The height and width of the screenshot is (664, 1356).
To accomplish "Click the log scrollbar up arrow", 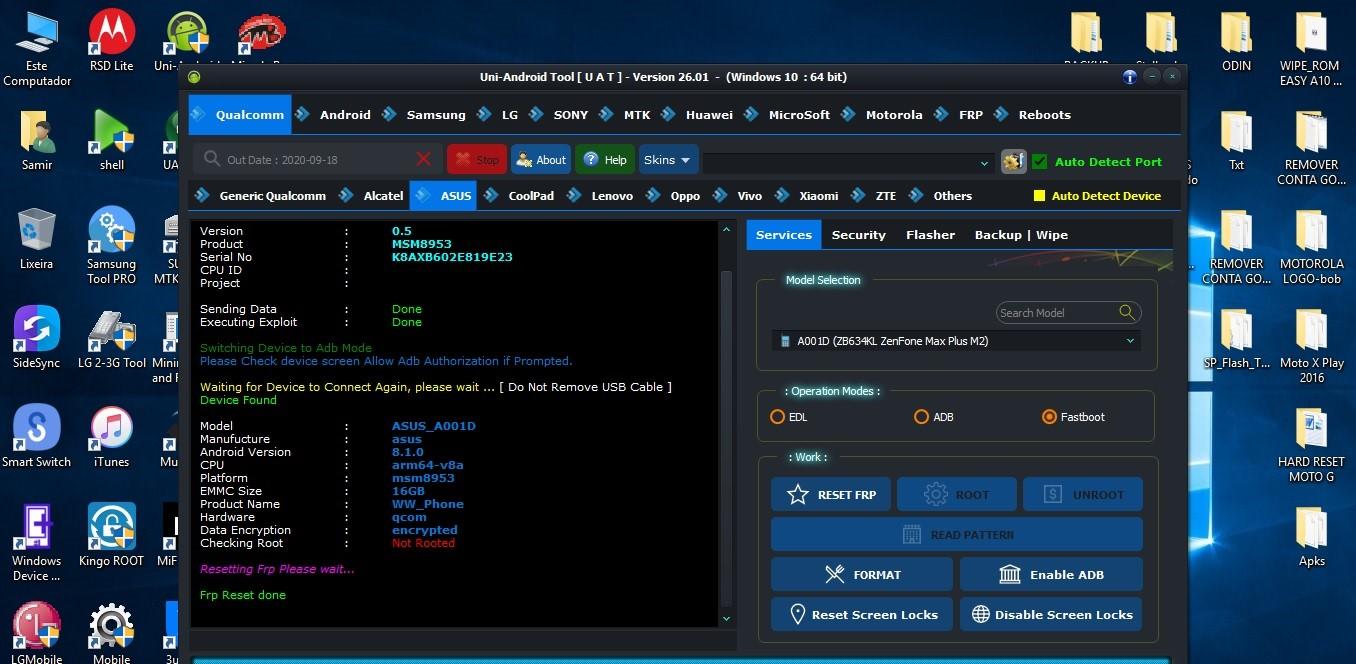I will click(726, 230).
